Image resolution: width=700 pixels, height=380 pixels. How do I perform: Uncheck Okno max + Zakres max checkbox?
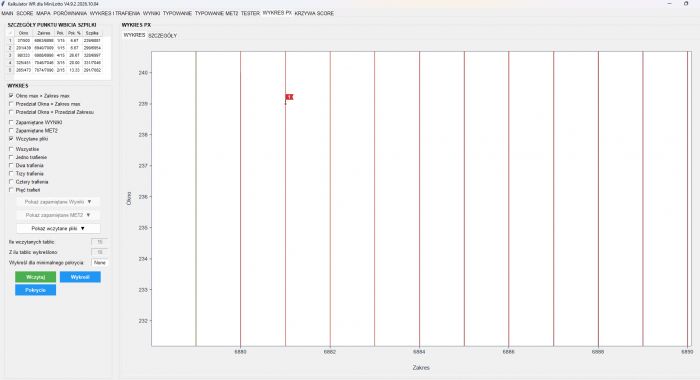[x=11, y=96]
